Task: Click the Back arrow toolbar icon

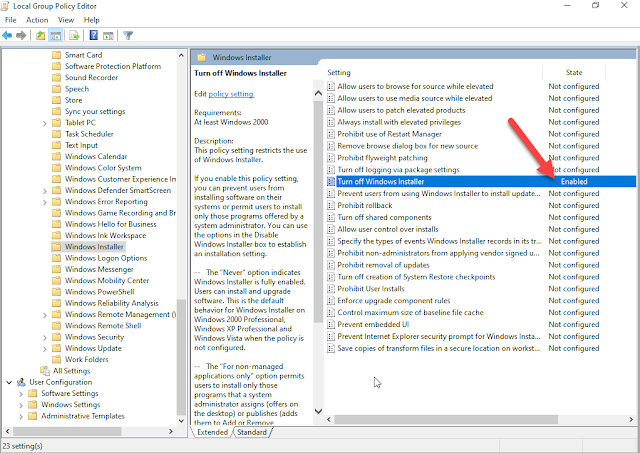Action: click(x=7, y=36)
